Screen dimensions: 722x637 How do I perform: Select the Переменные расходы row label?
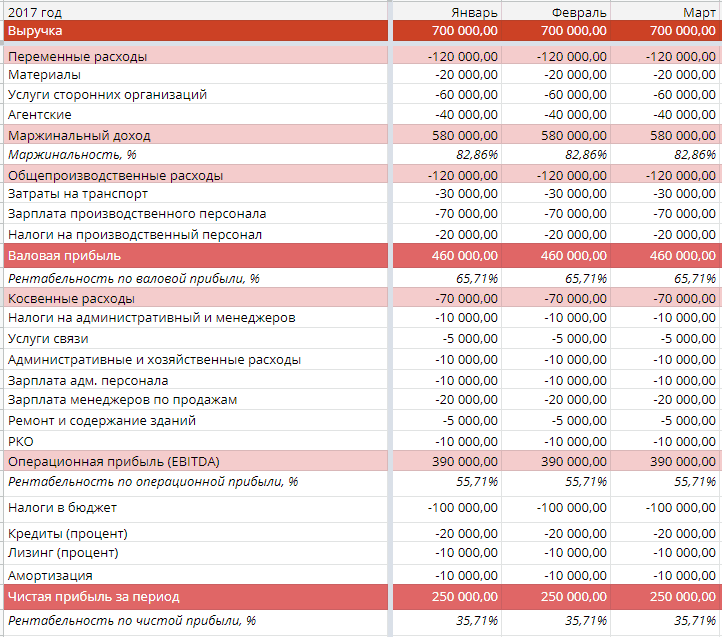[x=77, y=56]
